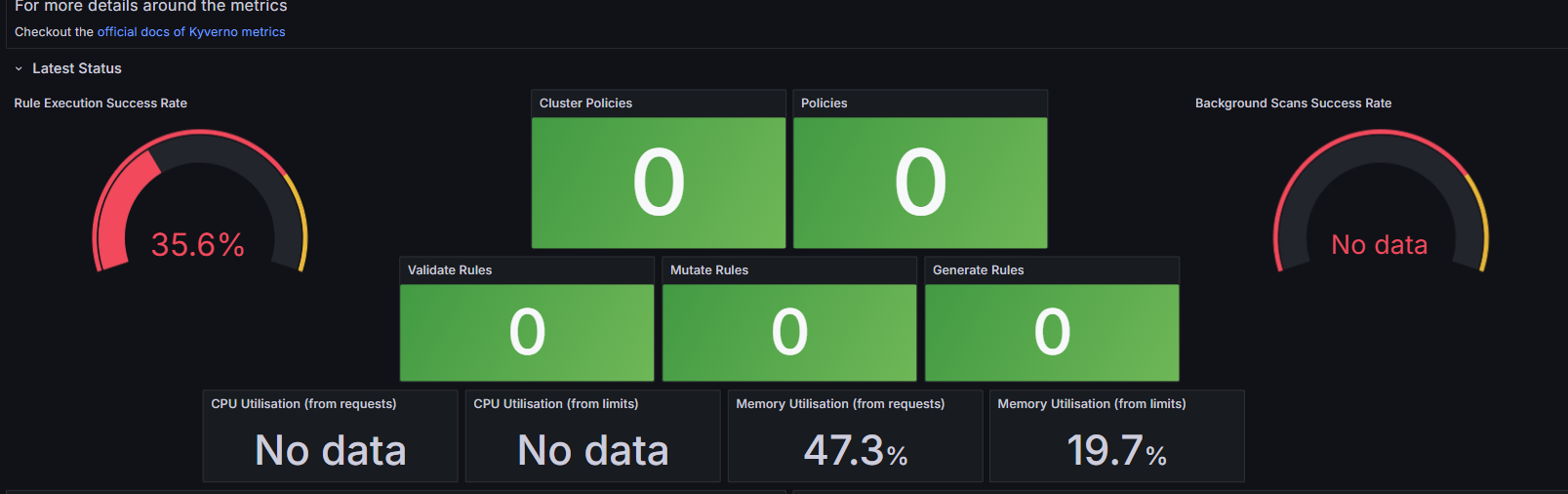Open the Cluster Policies panel title
The height and width of the screenshot is (494, 1568).
pos(585,103)
